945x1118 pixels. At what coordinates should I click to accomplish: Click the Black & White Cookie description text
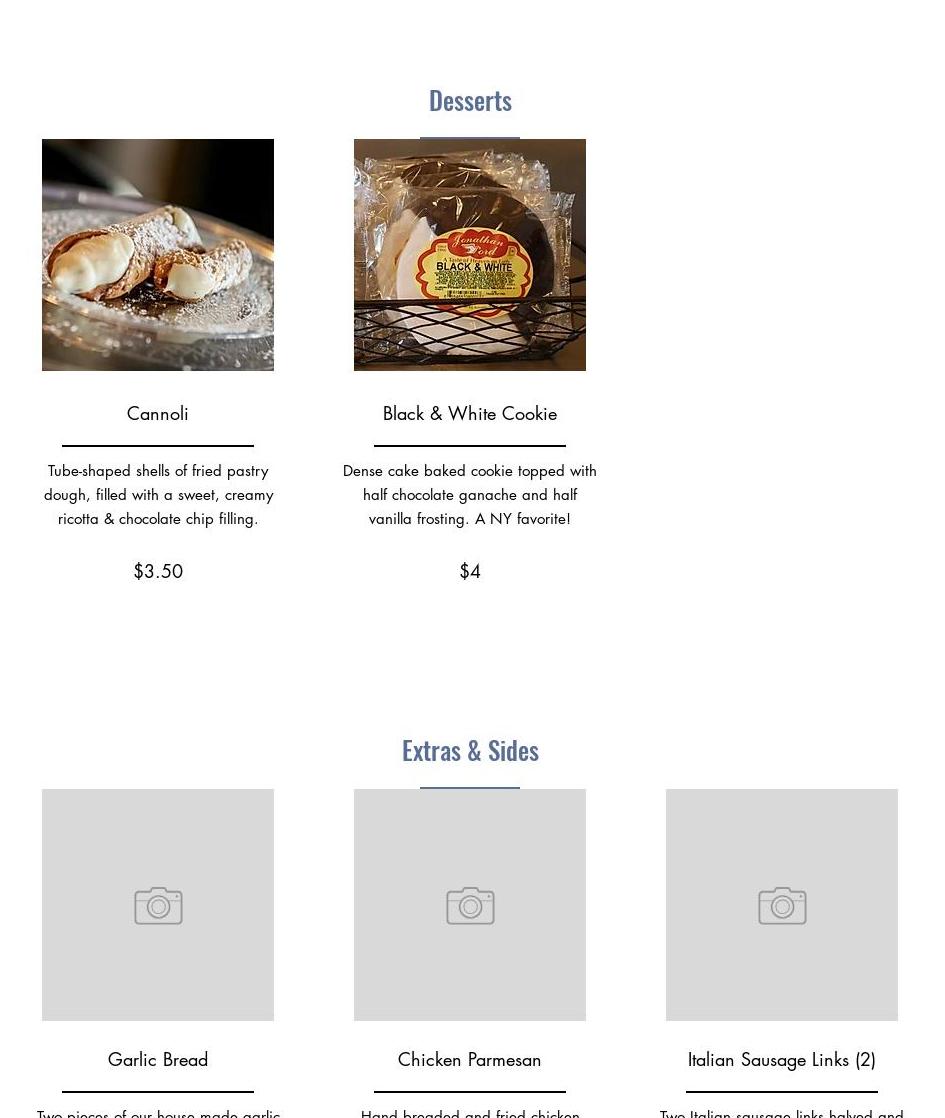point(469,495)
